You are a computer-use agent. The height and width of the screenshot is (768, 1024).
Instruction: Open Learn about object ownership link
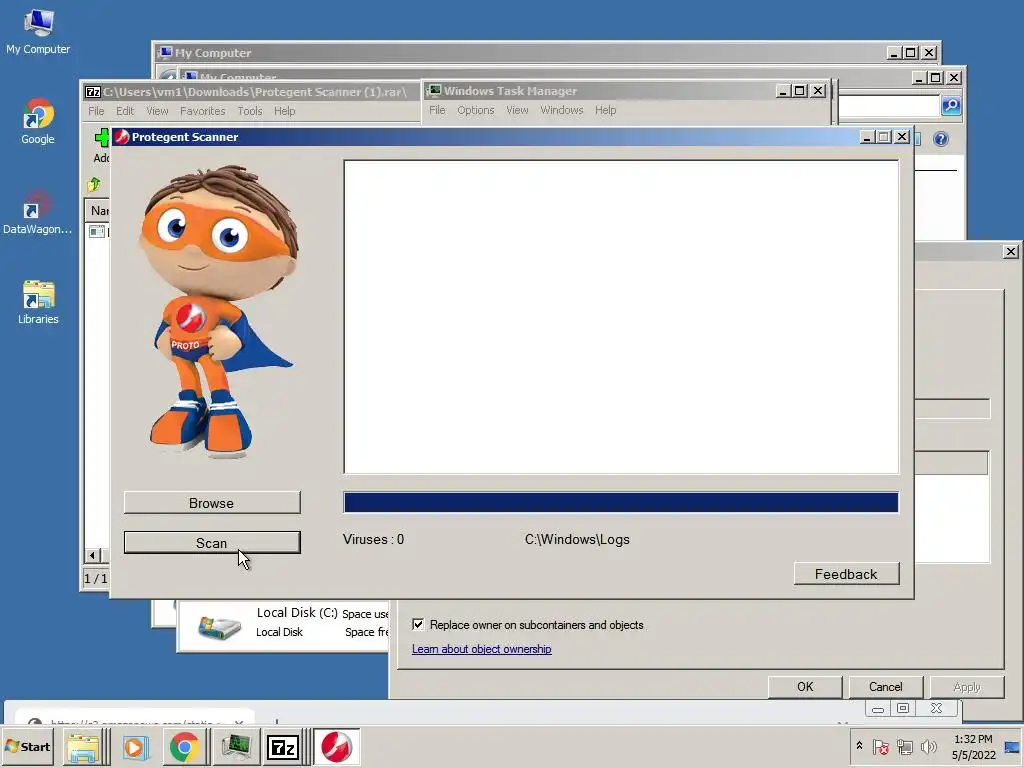point(481,648)
